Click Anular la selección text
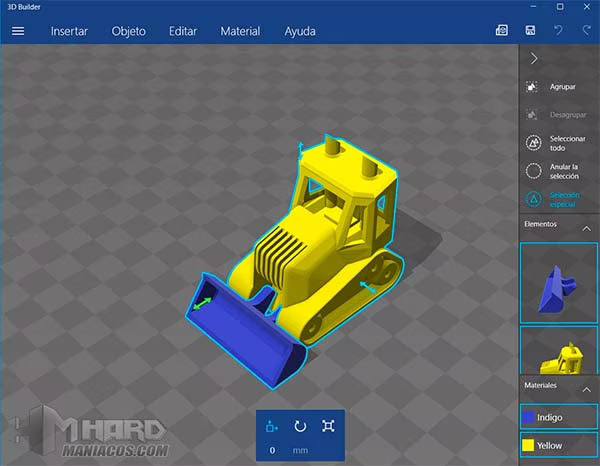Image resolution: width=600 pixels, height=466 pixels. (x=564, y=171)
